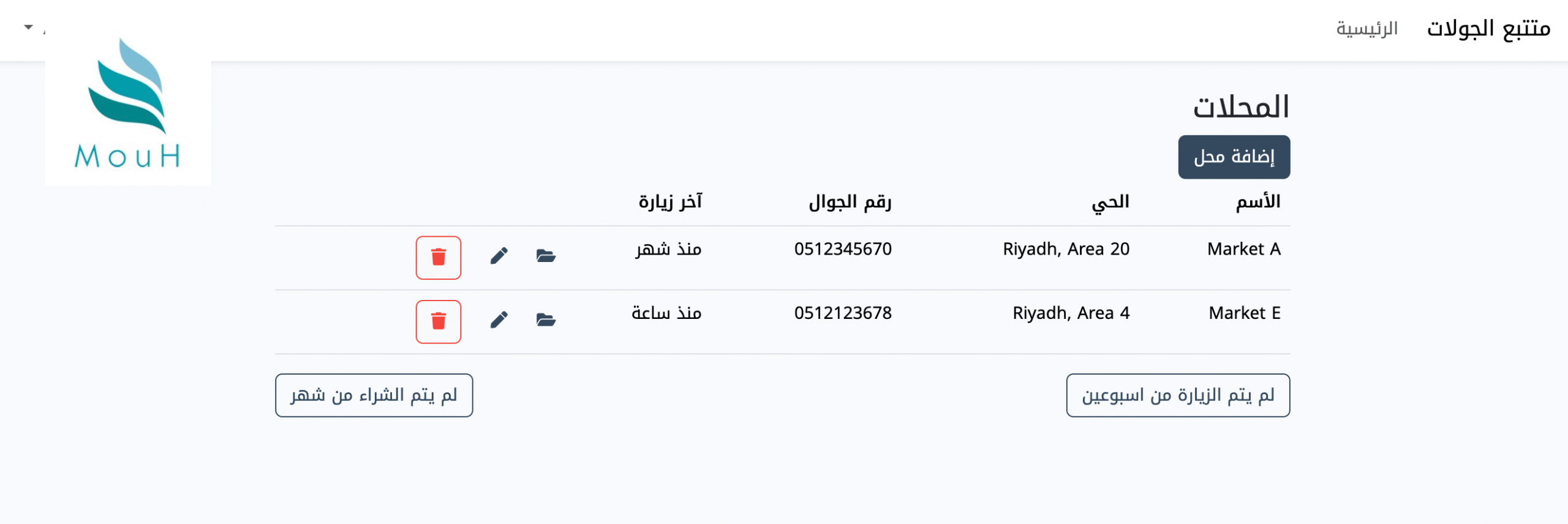Screen dimensions: 1568x524
Task: Edit Market E using the pencil icon
Action: [x=499, y=320]
